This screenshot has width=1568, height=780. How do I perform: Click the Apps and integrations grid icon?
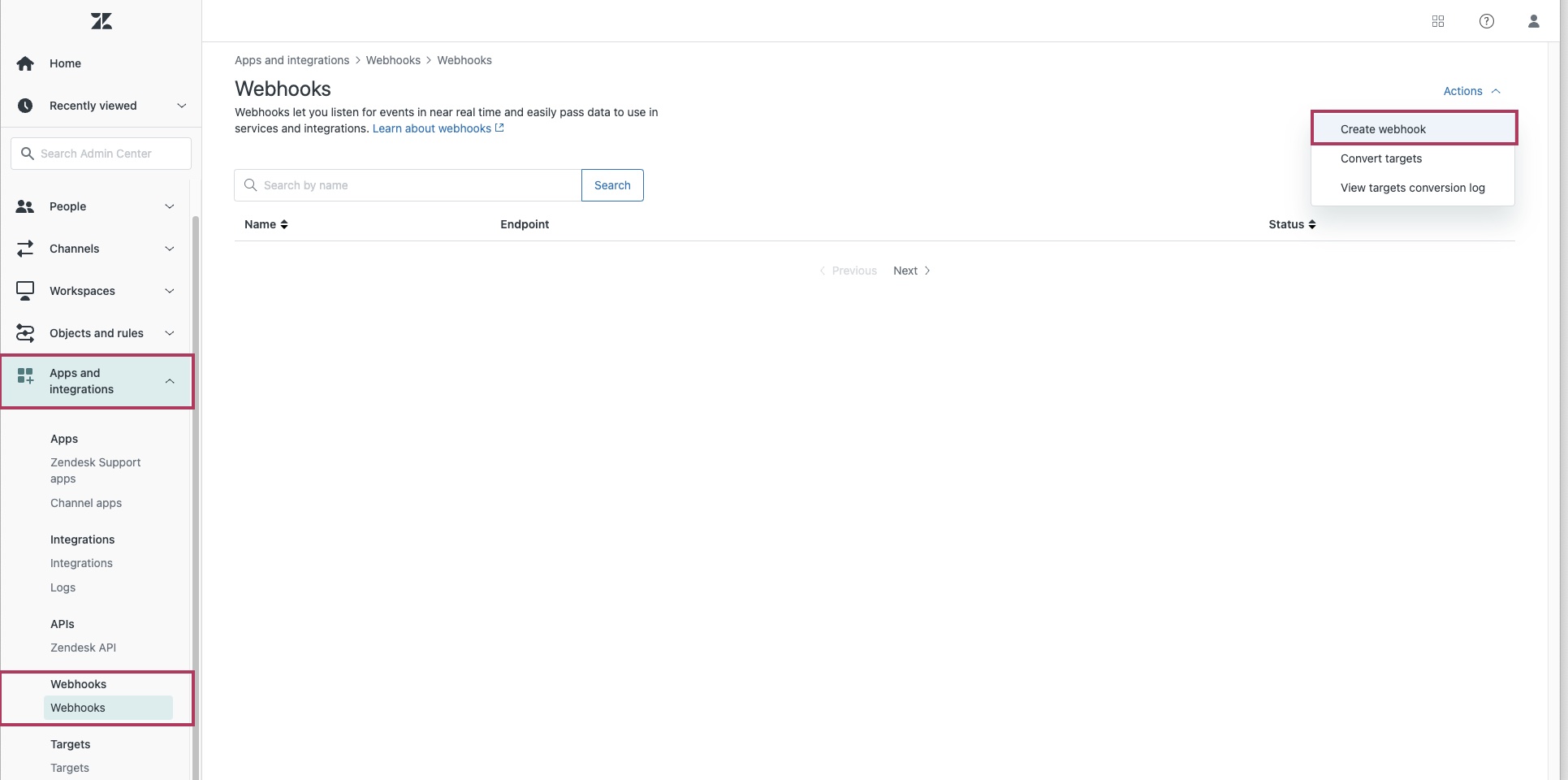(x=25, y=375)
